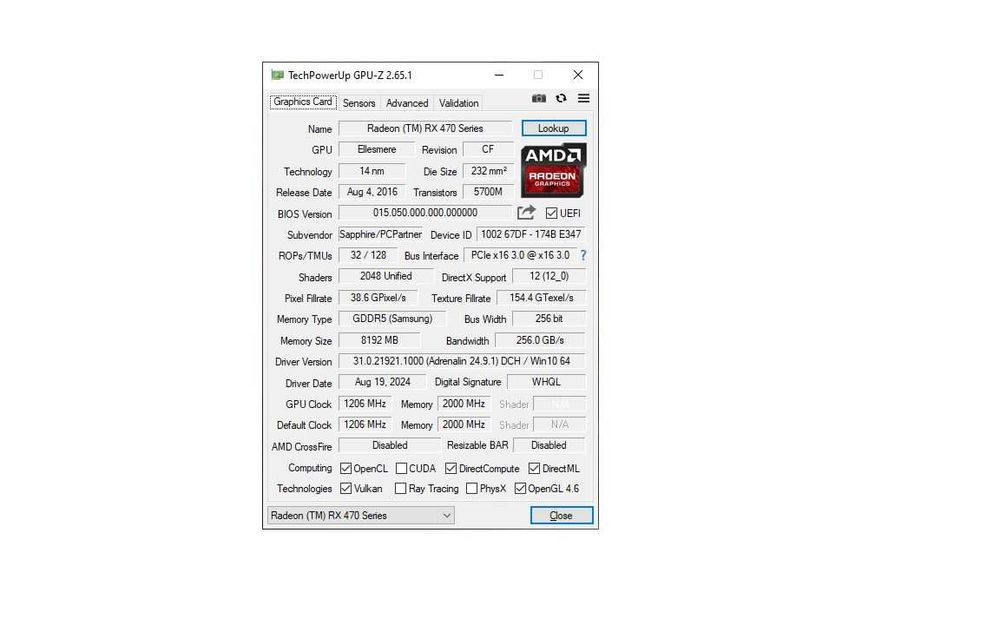Click the Revision value CF
This screenshot has height=625, width=1000.
tap(488, 149)
